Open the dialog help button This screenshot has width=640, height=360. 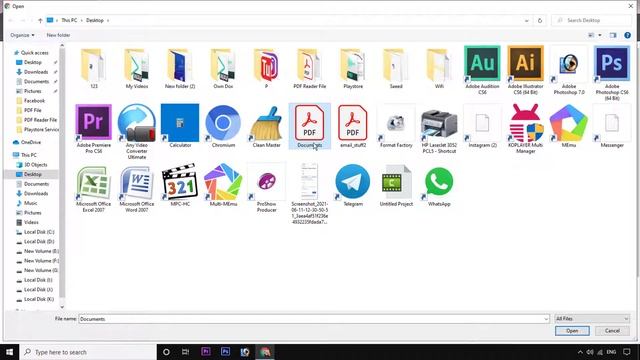(x=627, y=35)
